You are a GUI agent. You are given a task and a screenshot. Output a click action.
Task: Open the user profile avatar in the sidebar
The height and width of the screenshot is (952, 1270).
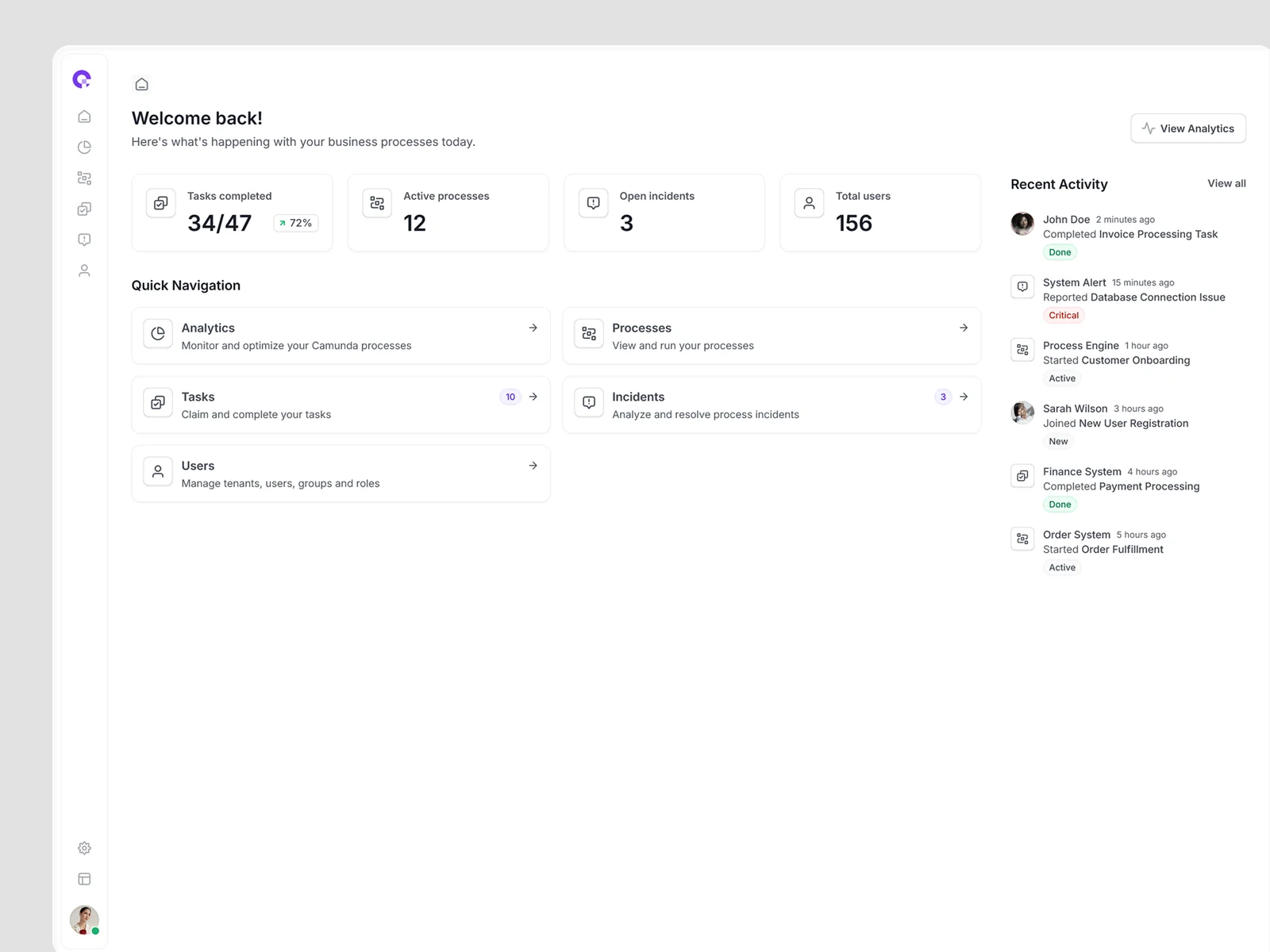(x=84, y=920)
